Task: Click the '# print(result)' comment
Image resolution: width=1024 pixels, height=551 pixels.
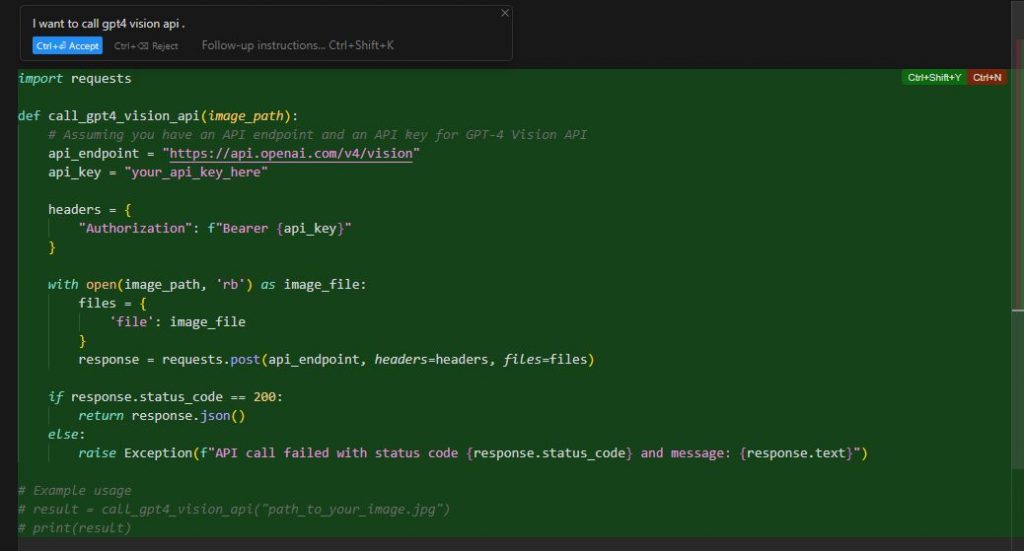Action: click(74, 527)
